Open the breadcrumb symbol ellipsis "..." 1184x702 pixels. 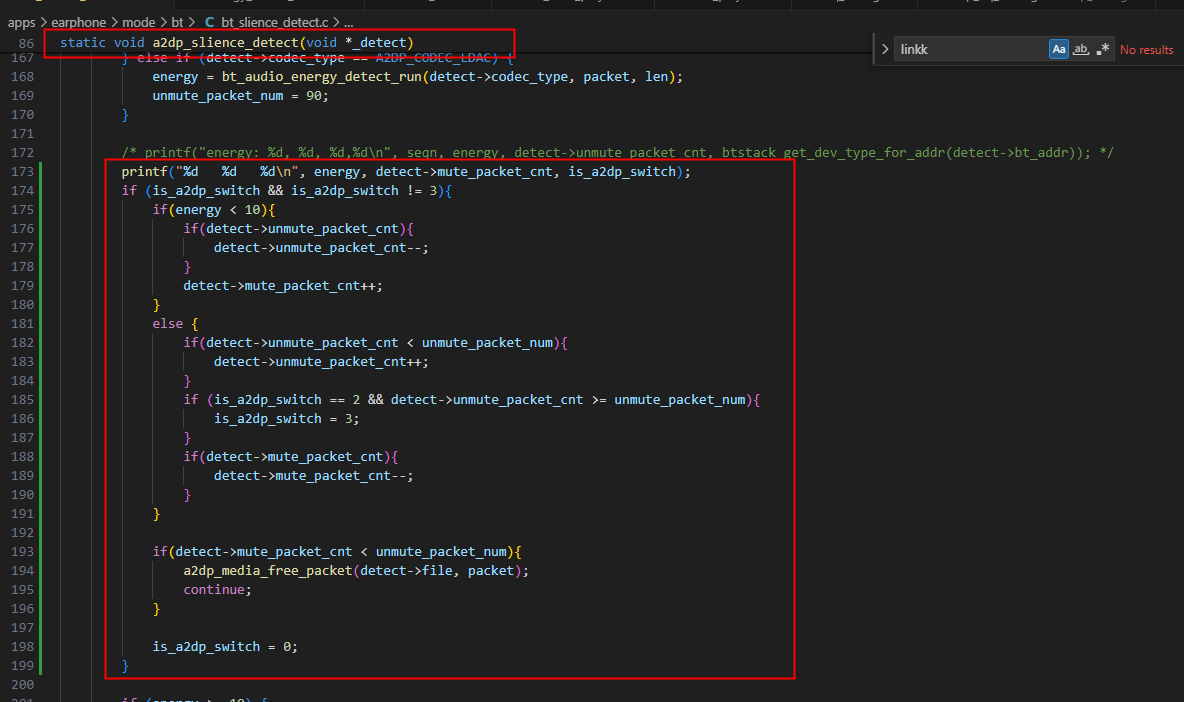coord(348,23)
